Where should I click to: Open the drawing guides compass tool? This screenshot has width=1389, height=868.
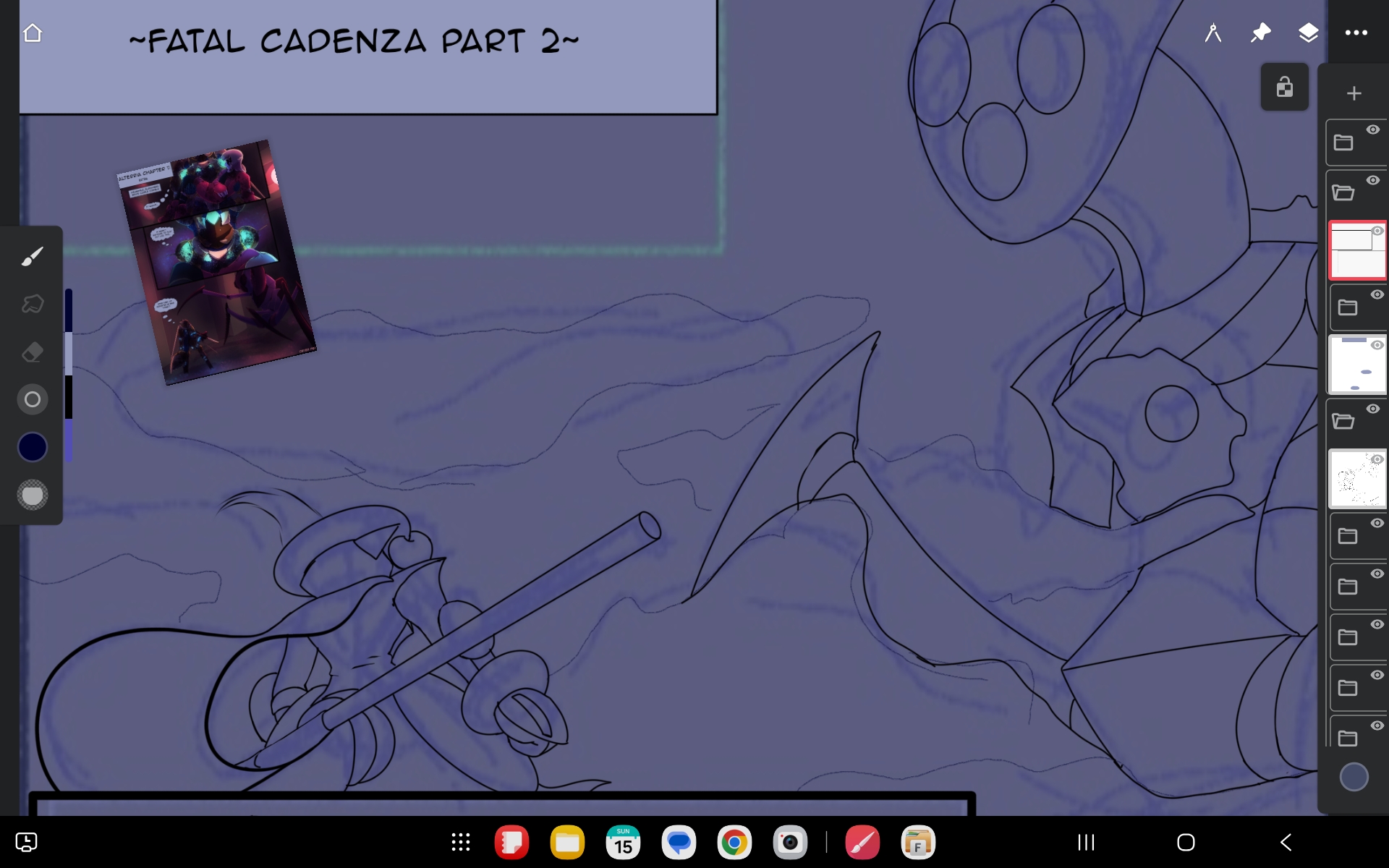coord(1213,33)
